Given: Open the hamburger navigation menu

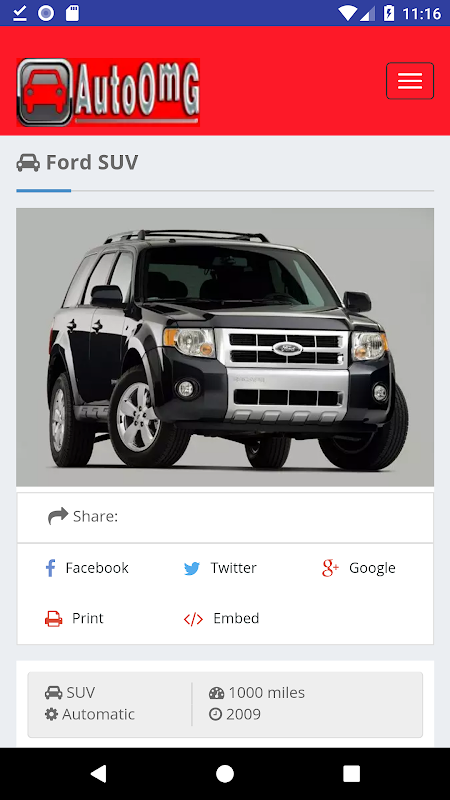Looking at the screenshot, I should click(410, 81).
